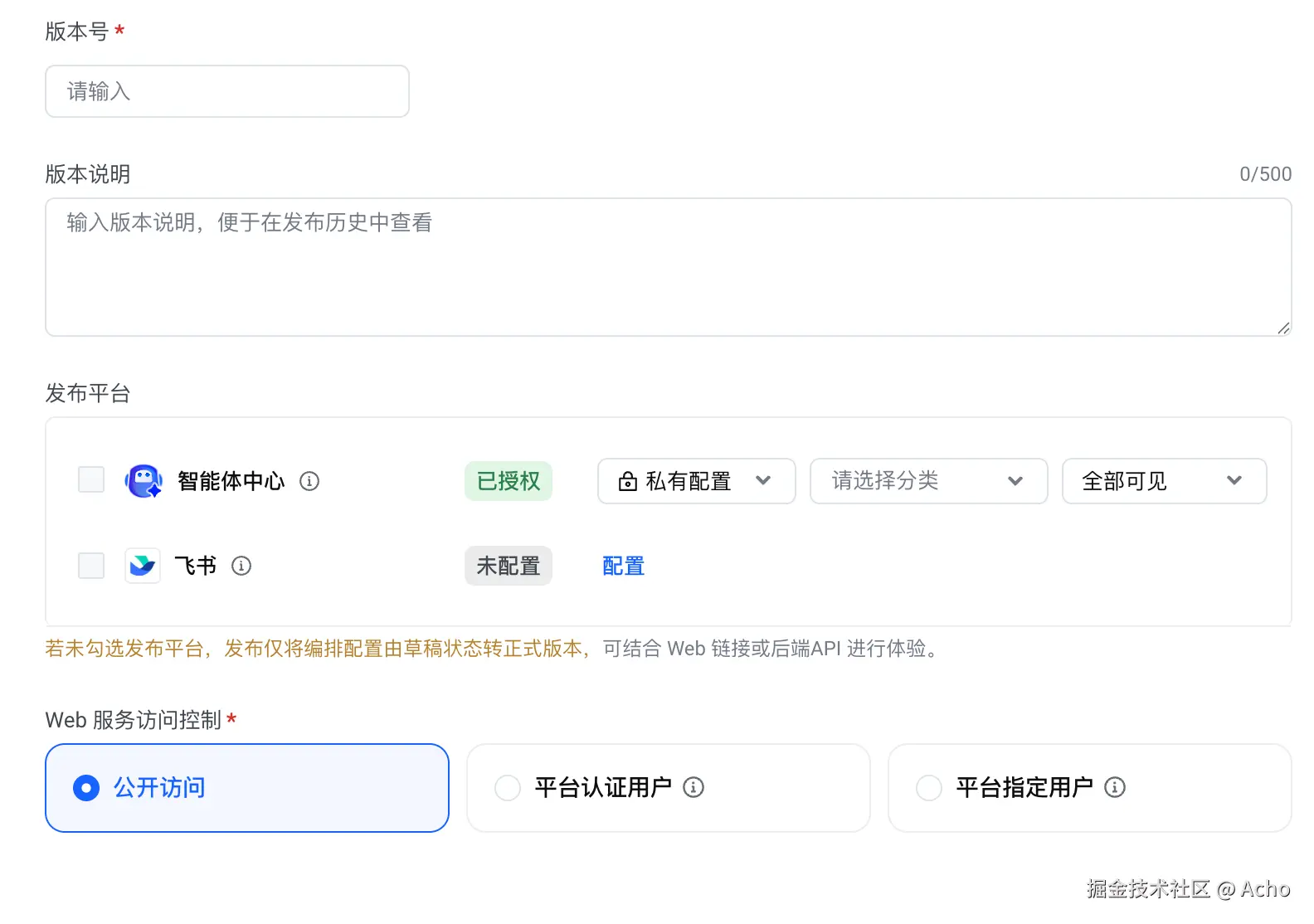Screen dimensions: 1314x924
Task: Click the lock icon in 私有配置
Action: [628, 481]
